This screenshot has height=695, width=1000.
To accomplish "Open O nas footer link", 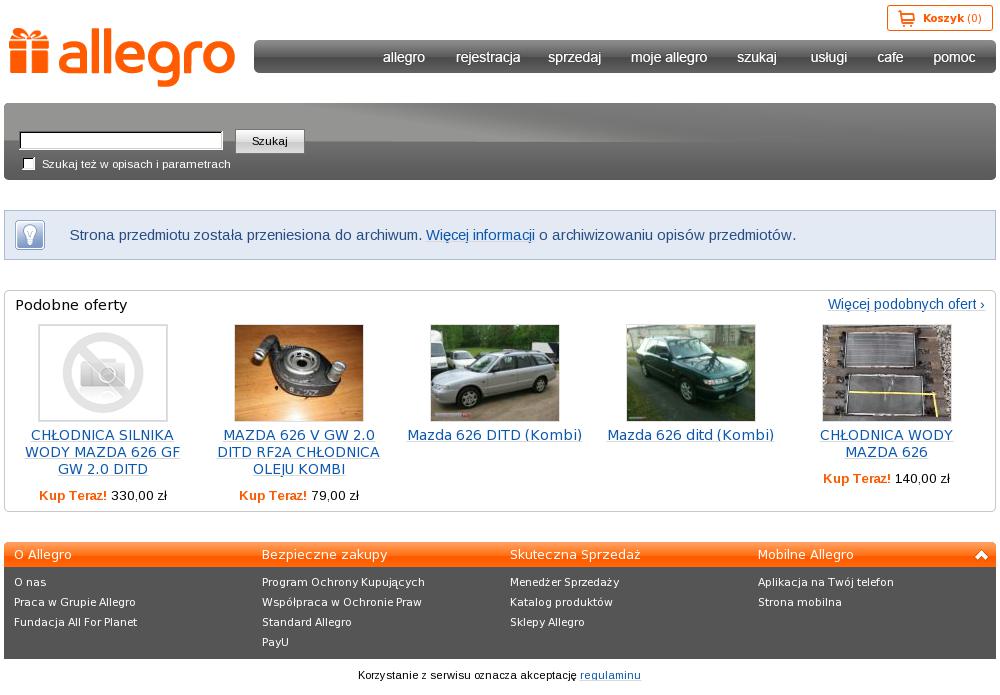I will [30, 582].
